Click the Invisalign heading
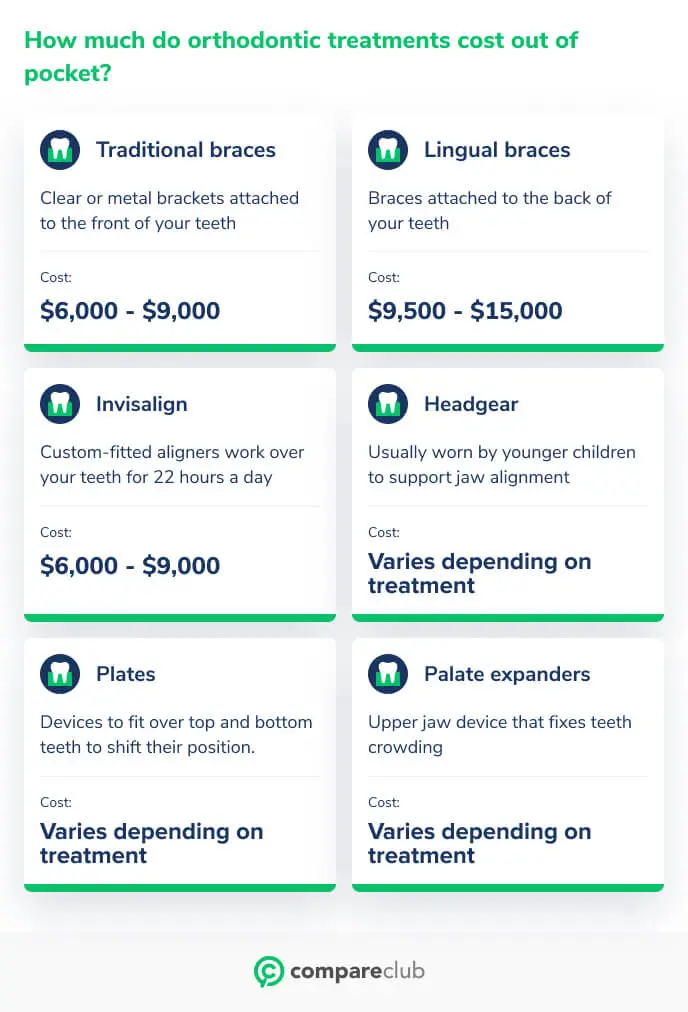 click(x=142, y=405)
